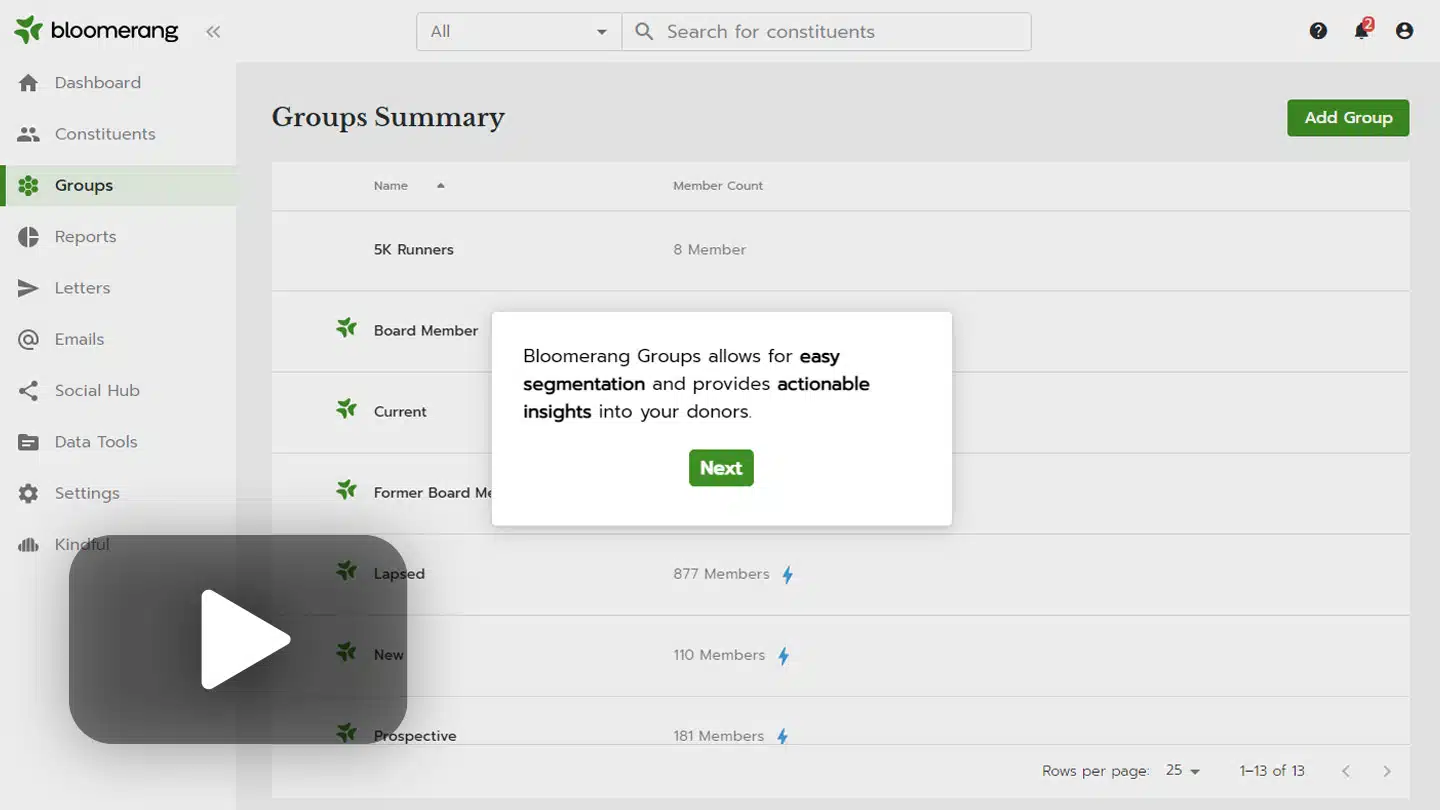Viewport: 1440px width, 810px height.
Task: Open Emails in sidebar
Action: 80,340
